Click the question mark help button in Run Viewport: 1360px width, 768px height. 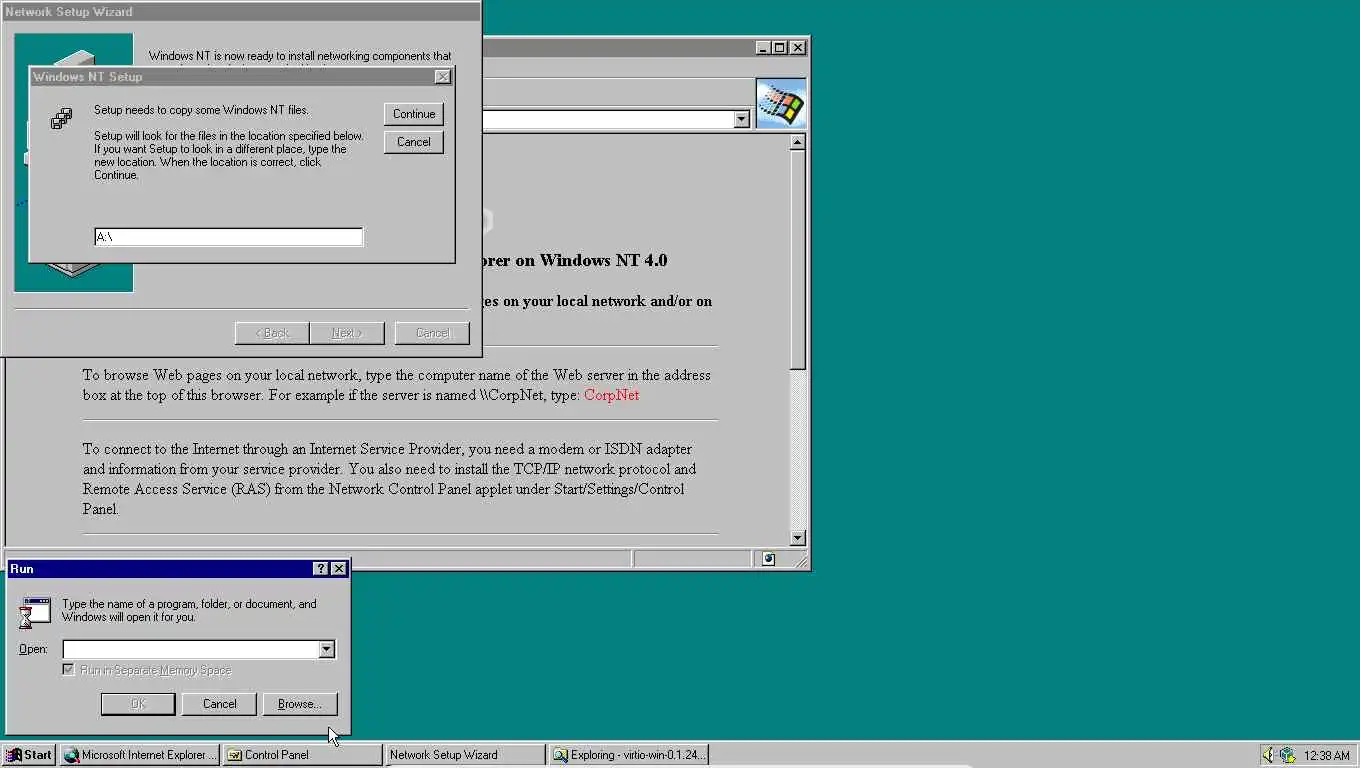320,568
